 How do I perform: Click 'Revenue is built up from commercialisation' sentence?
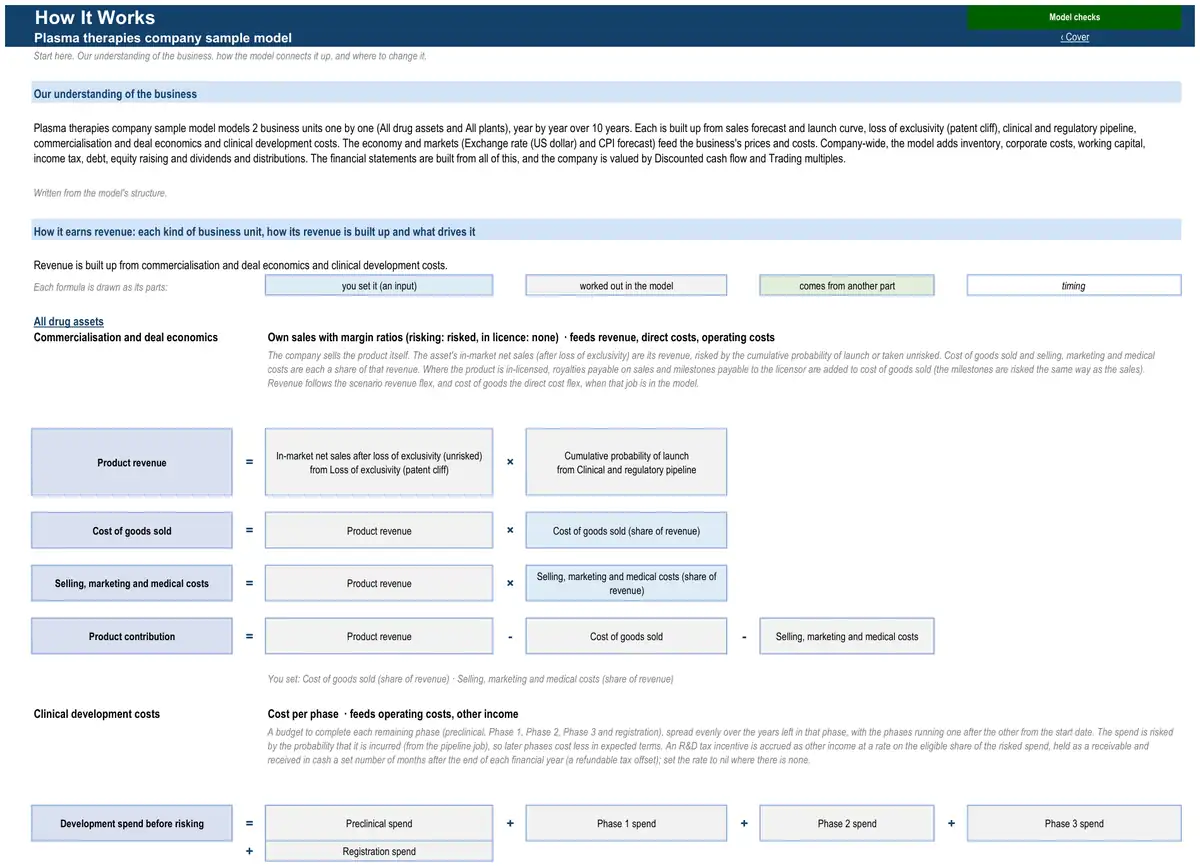240,266
